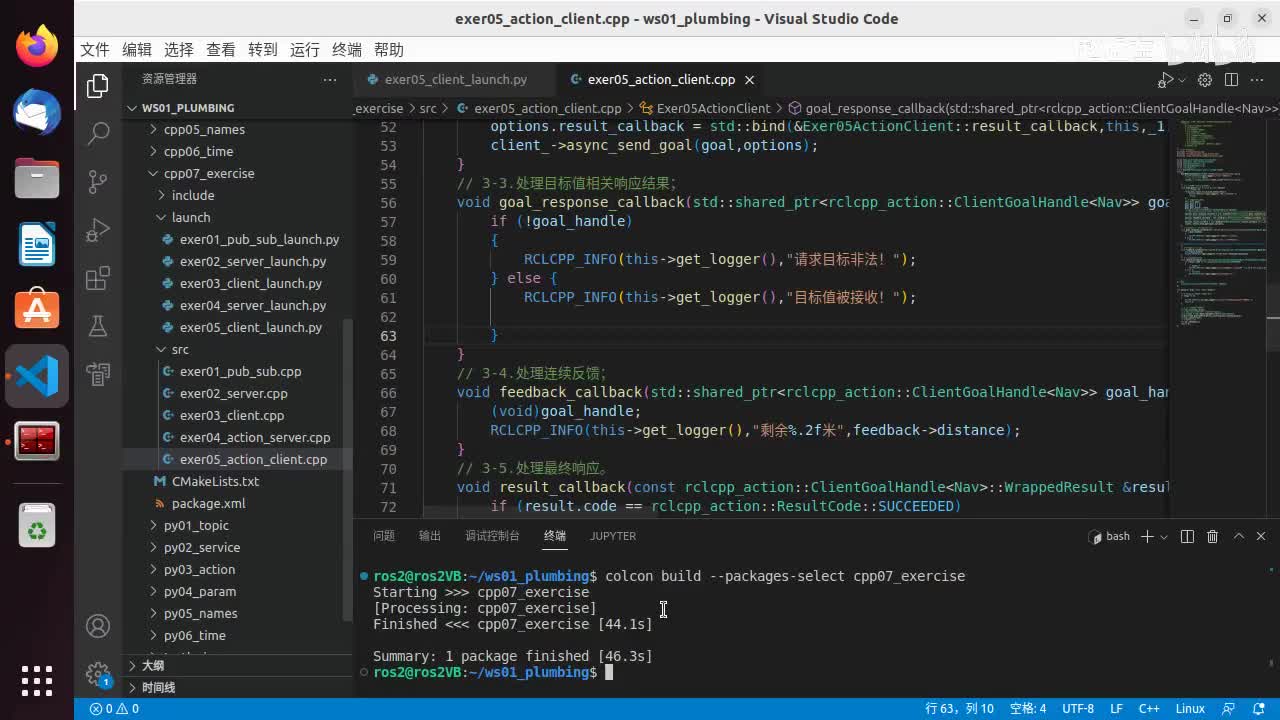The image size is (1280, 720).
Task: Split the terminal pane
Action: [1188, 537]
